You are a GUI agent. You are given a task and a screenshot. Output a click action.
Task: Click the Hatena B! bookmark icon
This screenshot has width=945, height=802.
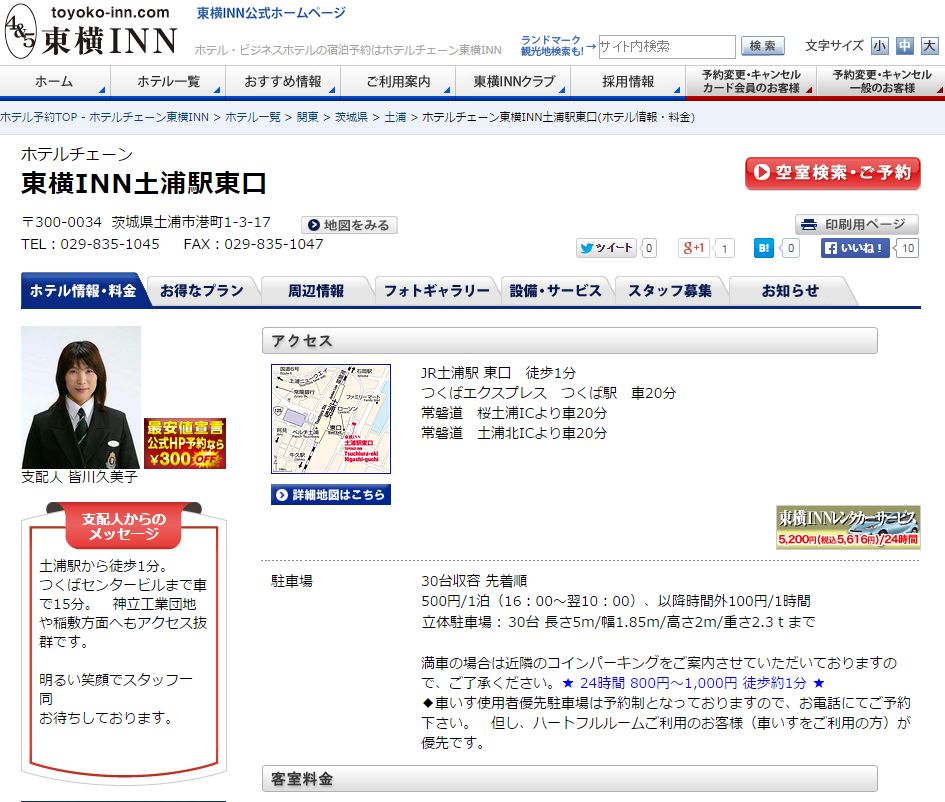764,248
